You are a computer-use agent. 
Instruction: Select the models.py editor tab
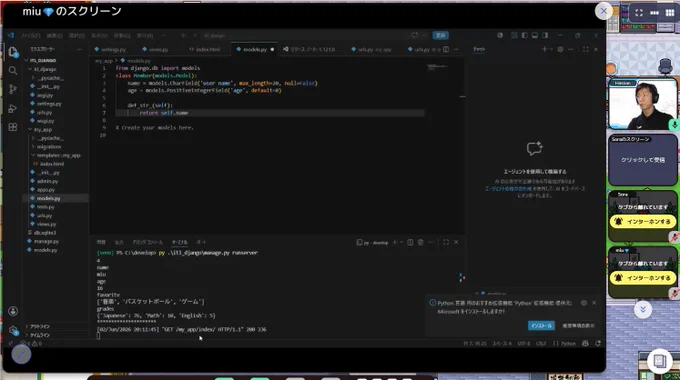point(255,49)
